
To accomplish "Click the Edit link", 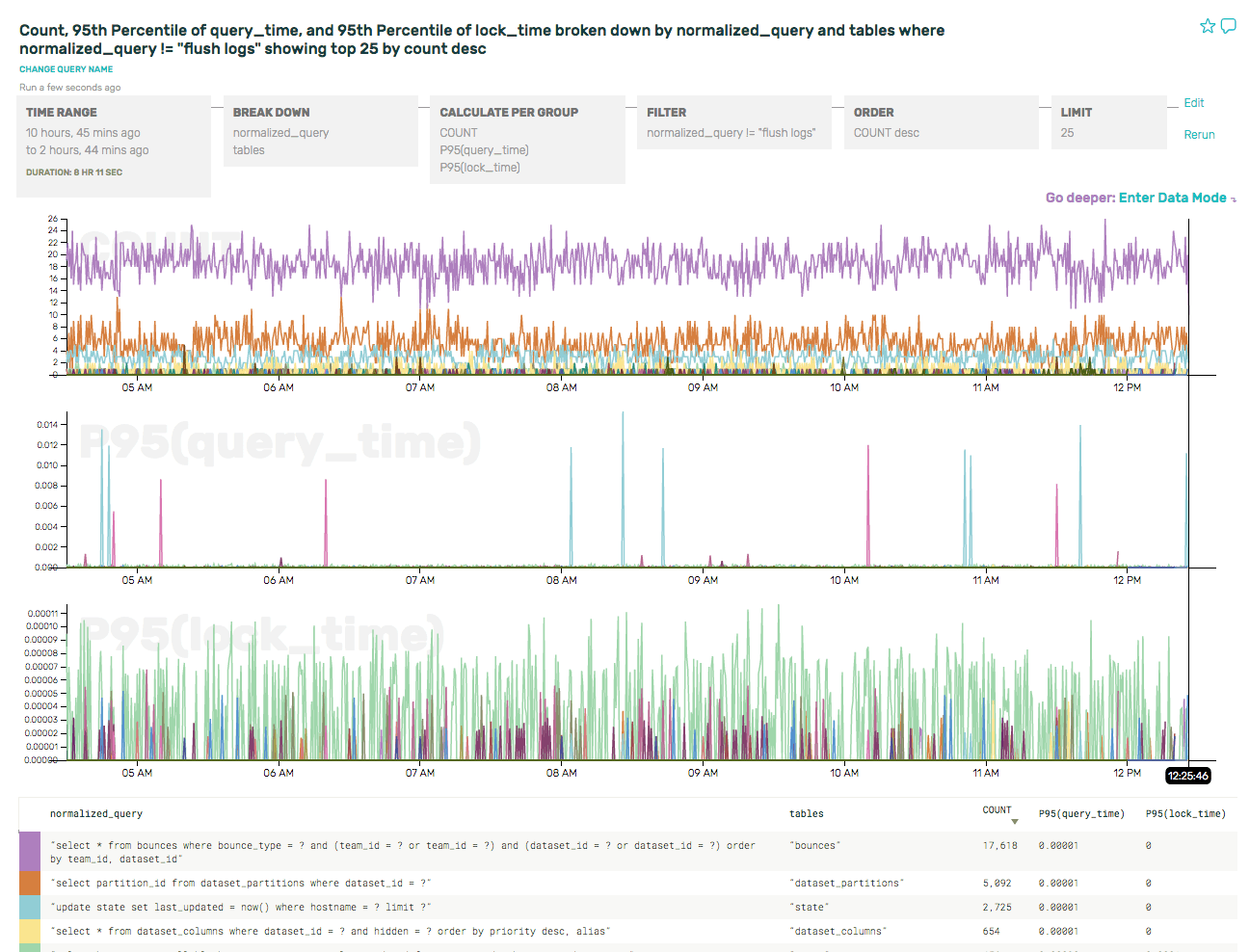I will [x=1194, y=103].
